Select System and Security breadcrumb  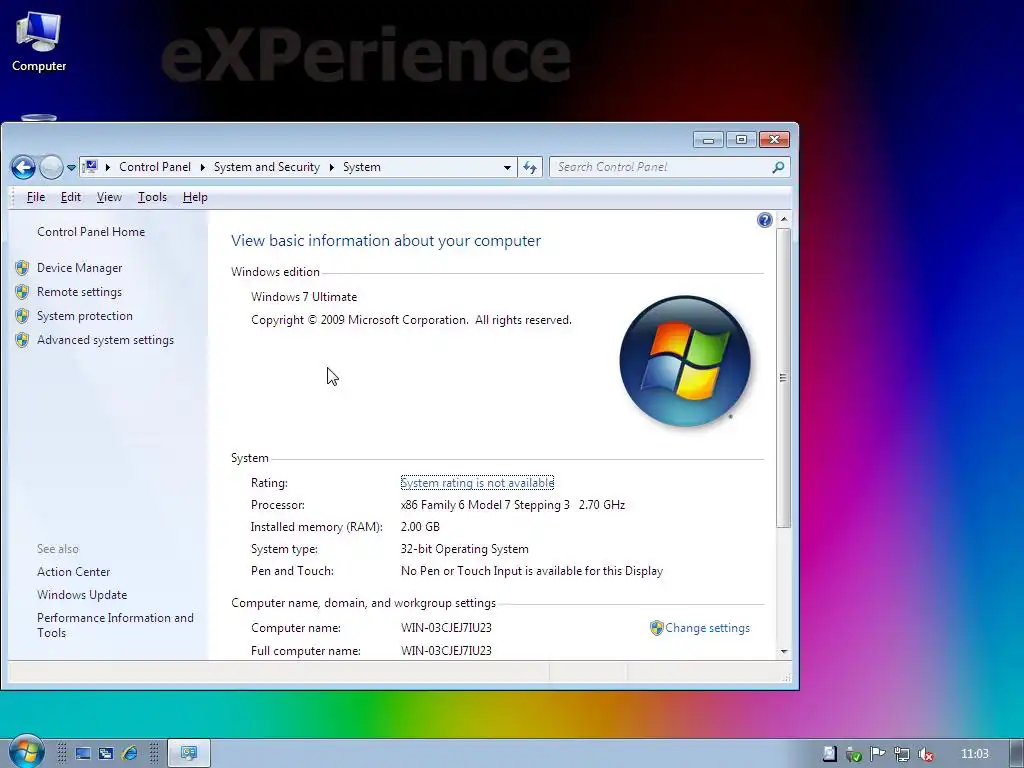coord(266,167)
